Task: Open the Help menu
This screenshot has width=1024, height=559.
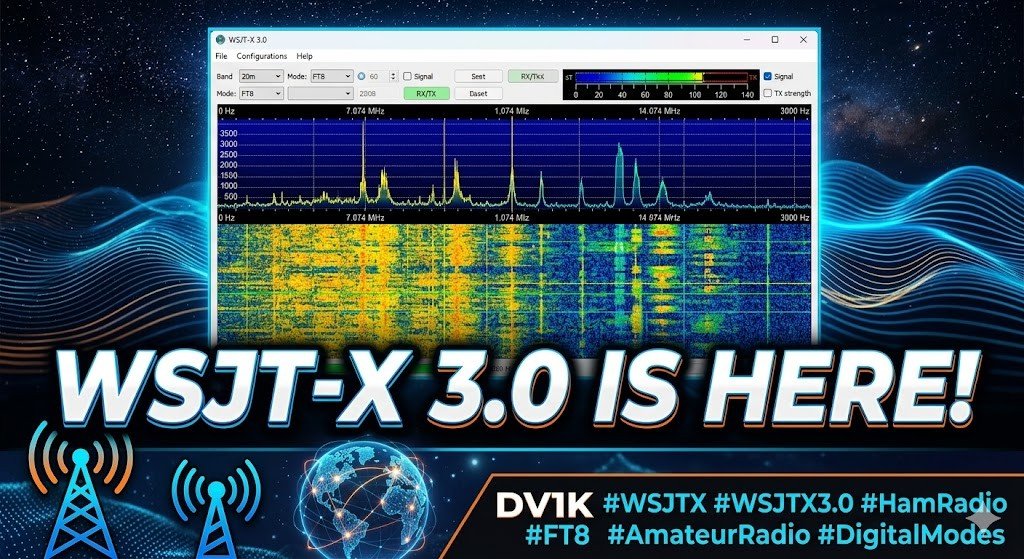Action: click(304, 56)
